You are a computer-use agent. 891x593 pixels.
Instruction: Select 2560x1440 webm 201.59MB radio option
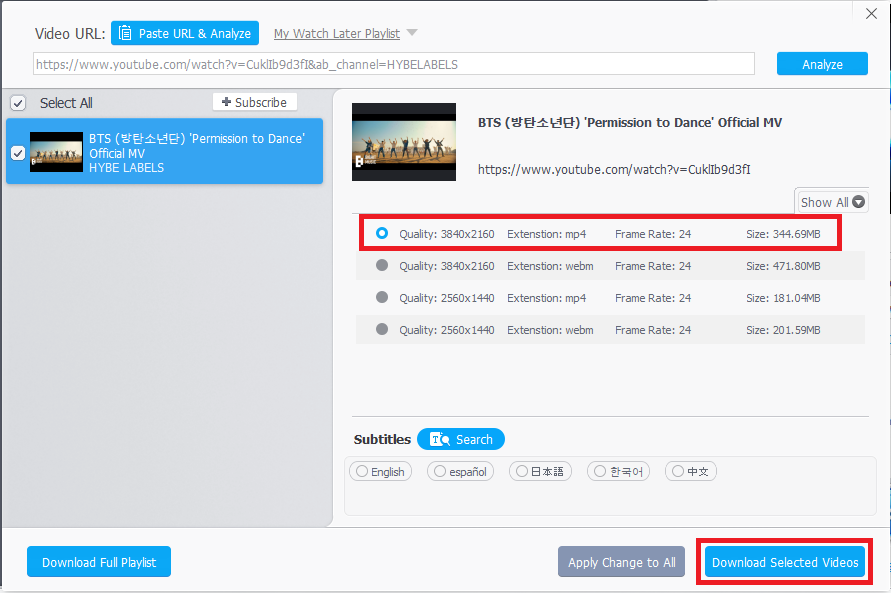tap(382, 329)
